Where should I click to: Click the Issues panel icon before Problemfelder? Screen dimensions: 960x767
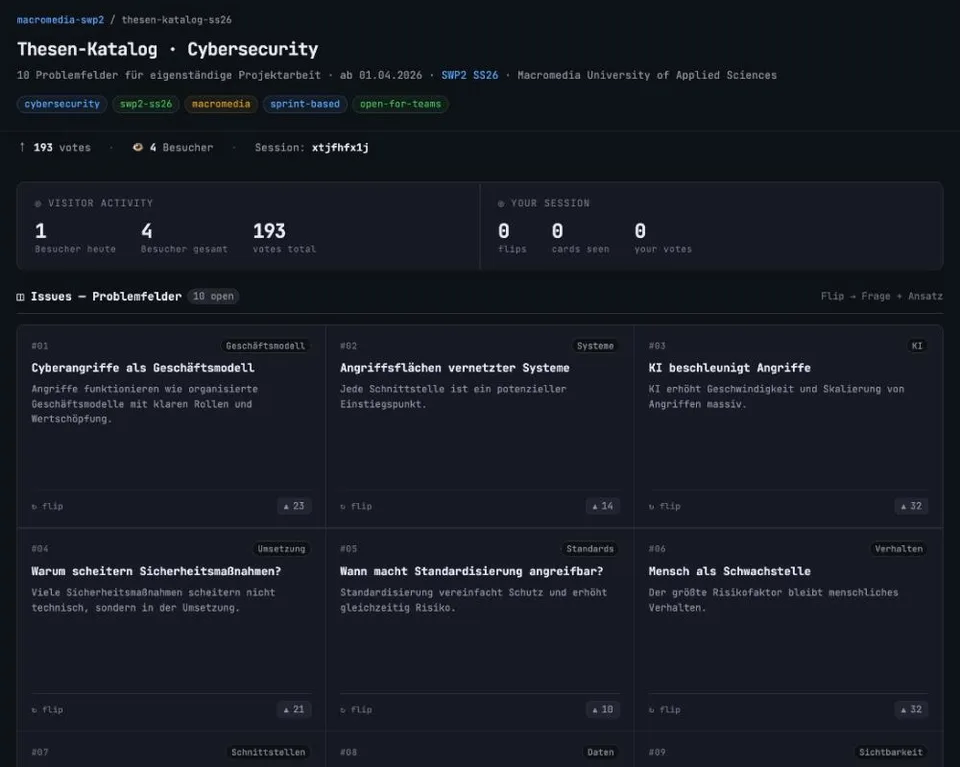click(x=20, y=297)
